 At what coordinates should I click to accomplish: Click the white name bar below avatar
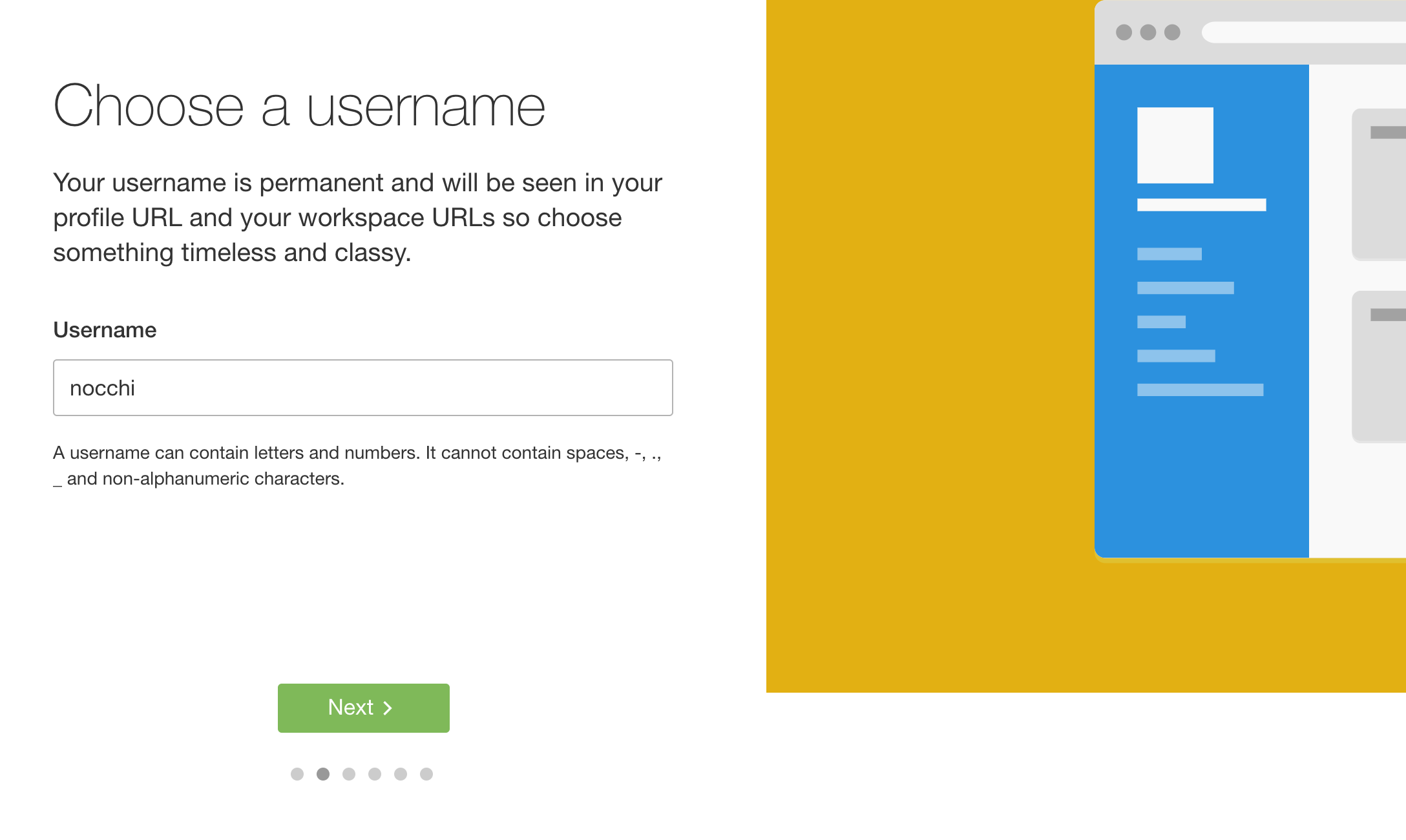(1201, 205)
